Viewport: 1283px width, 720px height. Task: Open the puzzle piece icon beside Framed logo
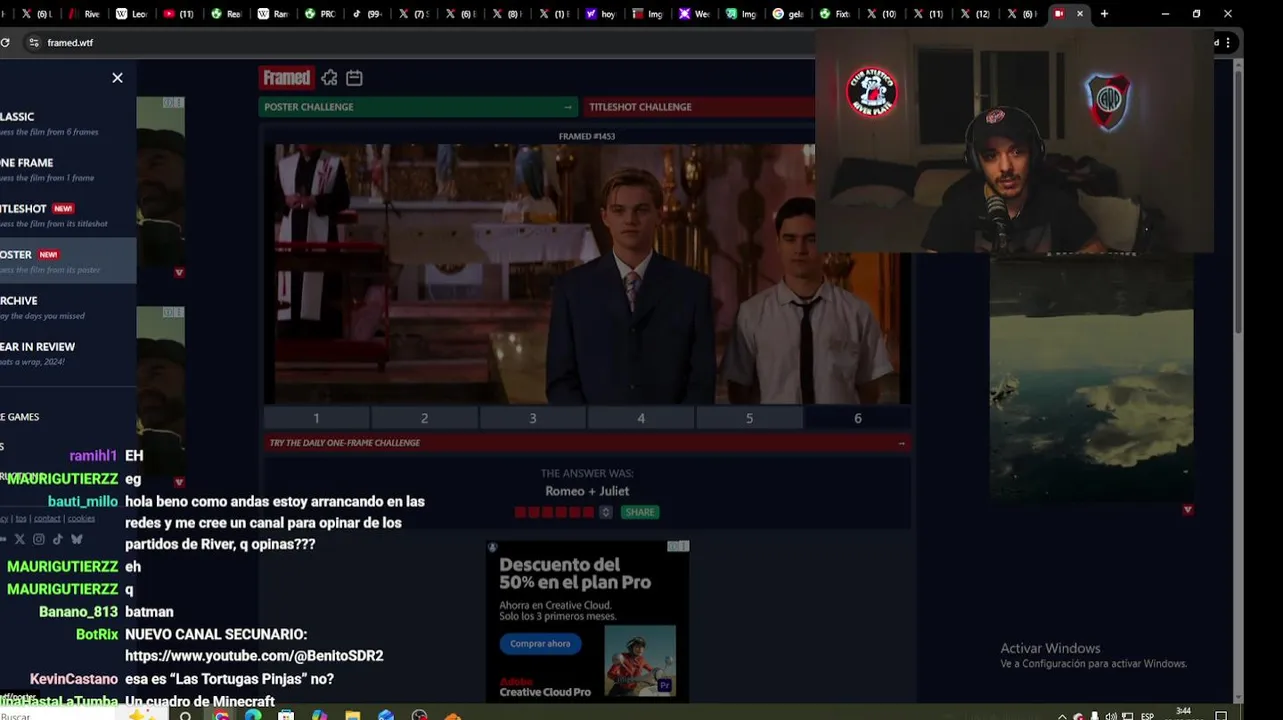point(329,78)
